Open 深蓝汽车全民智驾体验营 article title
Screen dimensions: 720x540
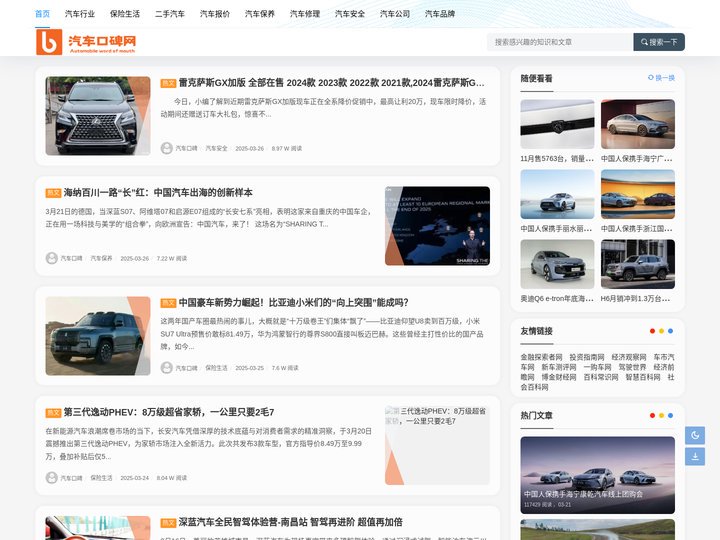point(291,522)
